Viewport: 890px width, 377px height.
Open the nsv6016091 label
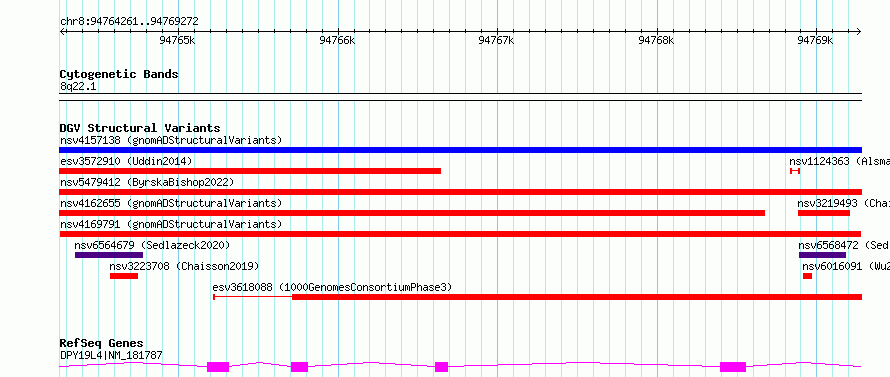846,266
